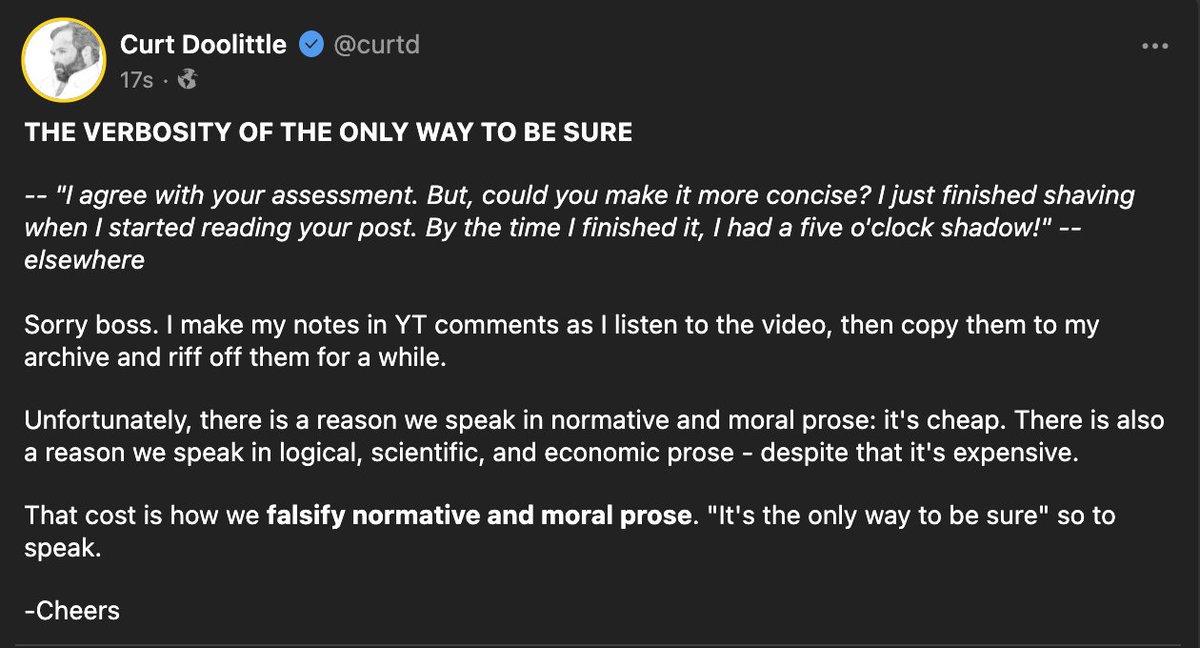The image size is (1200, 648).
Task: Open the Curt Doolittle name link
Action: 203,45
